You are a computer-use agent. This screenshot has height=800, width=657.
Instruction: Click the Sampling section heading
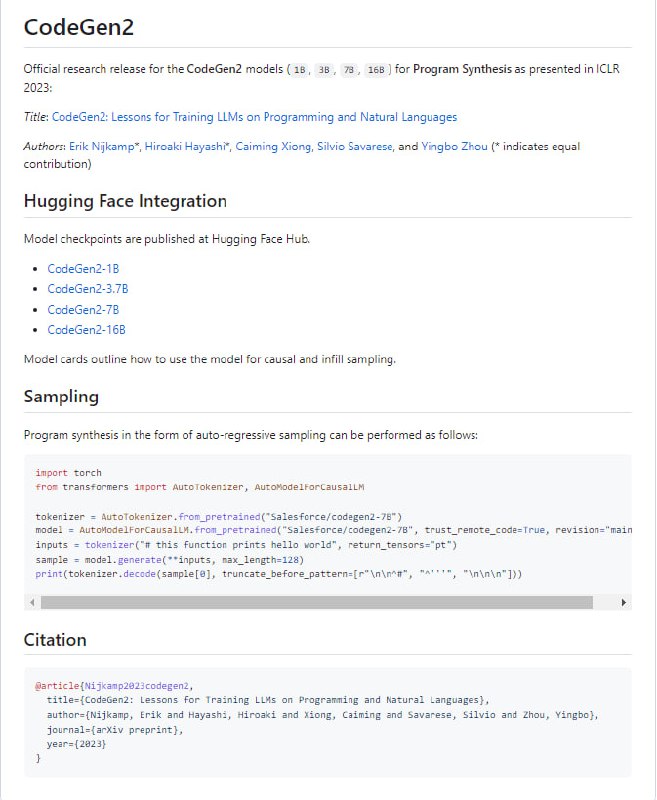[x=60, y=397]
